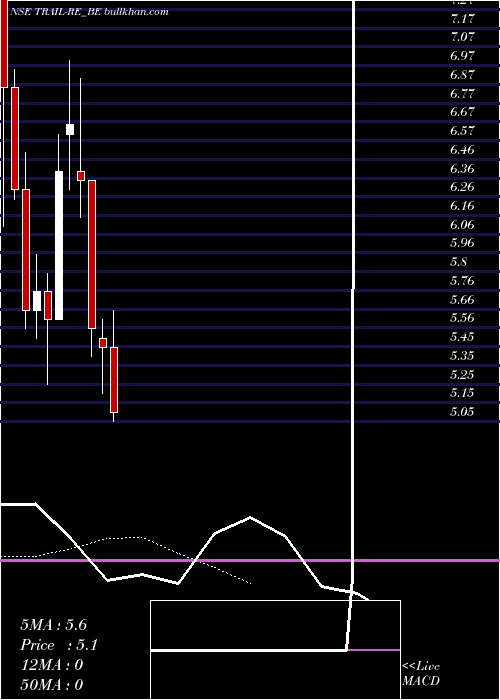Select the 6.77 price axis label
The height and width of the screenshot is (700, 500).
click(x=463, y=93)
